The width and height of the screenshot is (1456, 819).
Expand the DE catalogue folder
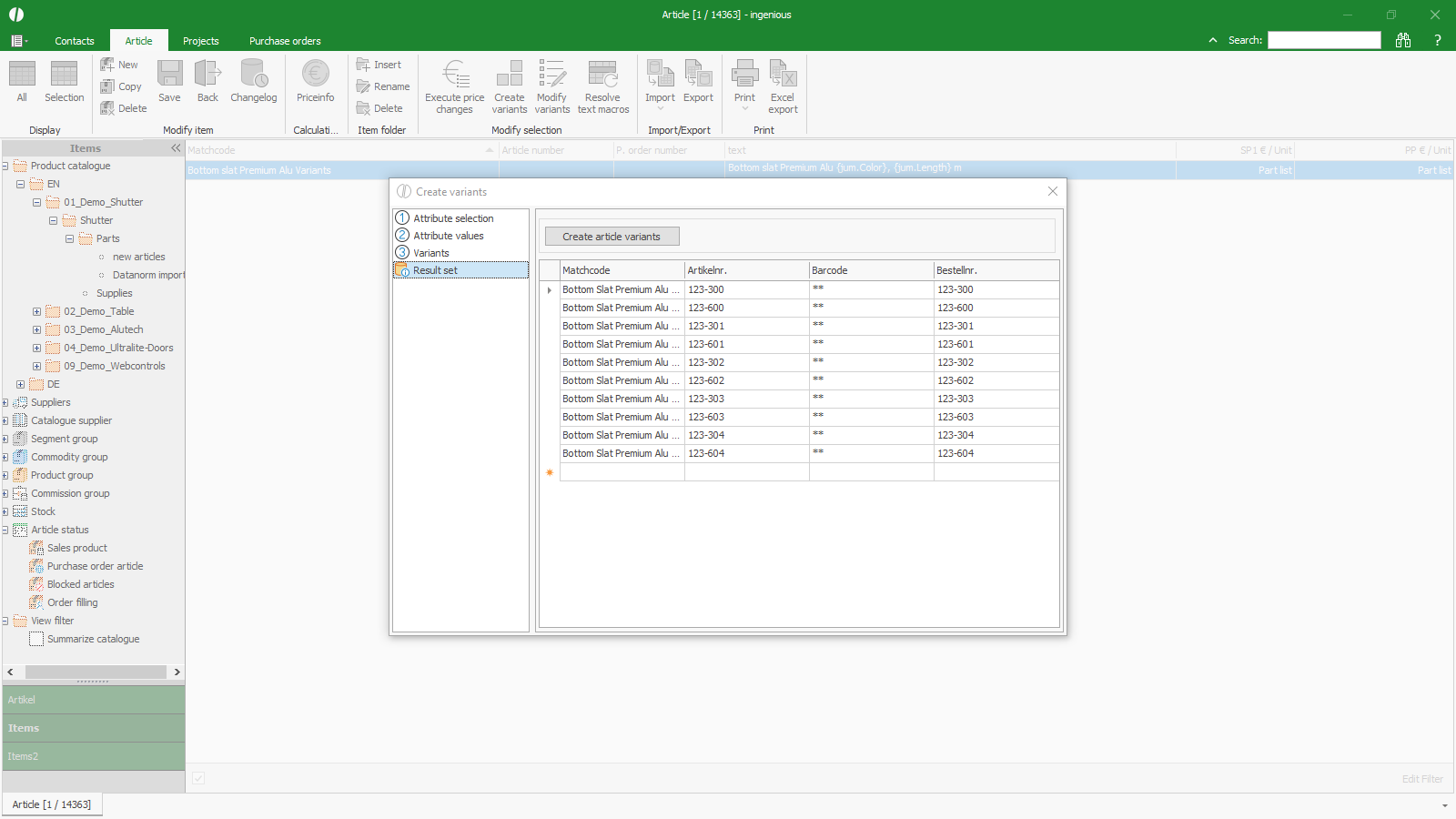20,384
